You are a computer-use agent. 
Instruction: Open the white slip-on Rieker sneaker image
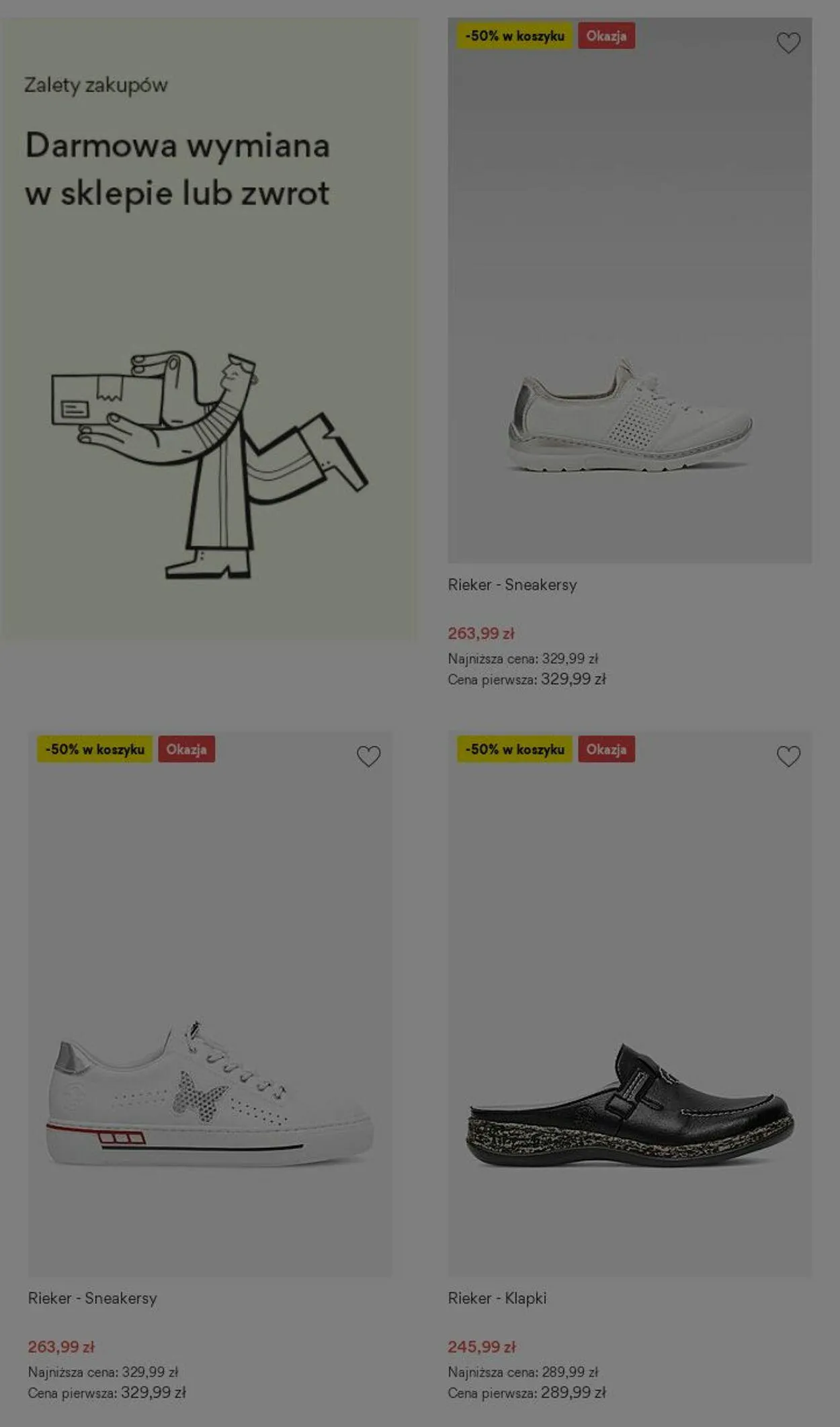(630, 290)
